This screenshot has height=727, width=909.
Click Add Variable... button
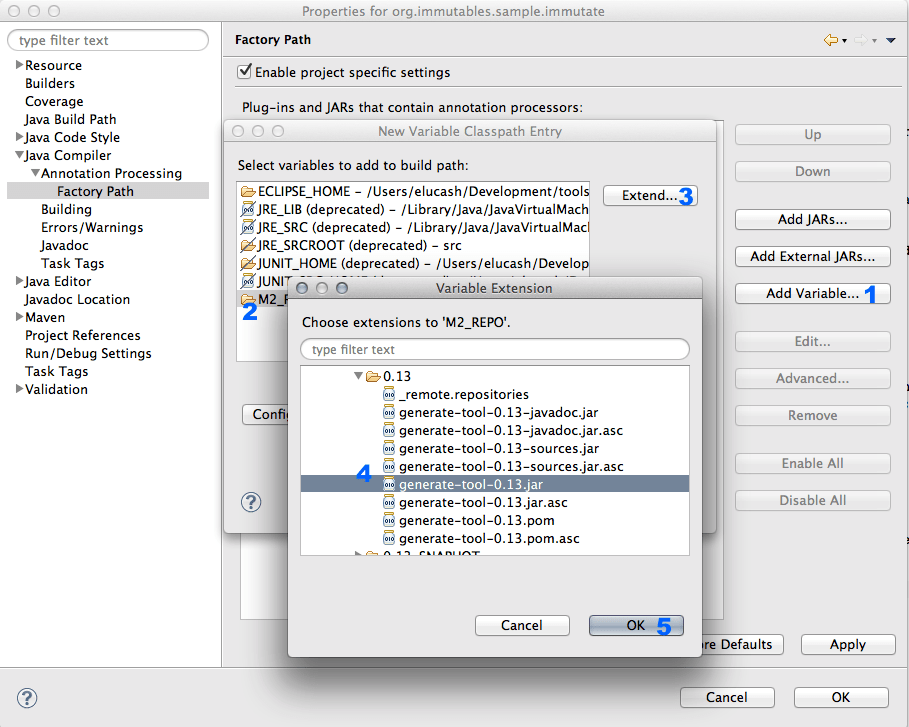[813, 293]
